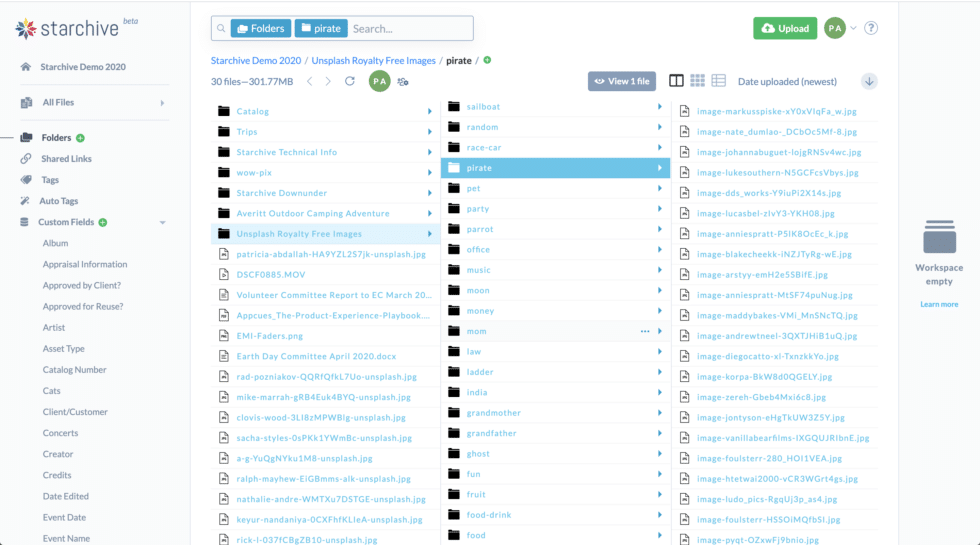Click the search magnifier icon
Viewport: 980px width, 545px height.
tap(221, 28)
